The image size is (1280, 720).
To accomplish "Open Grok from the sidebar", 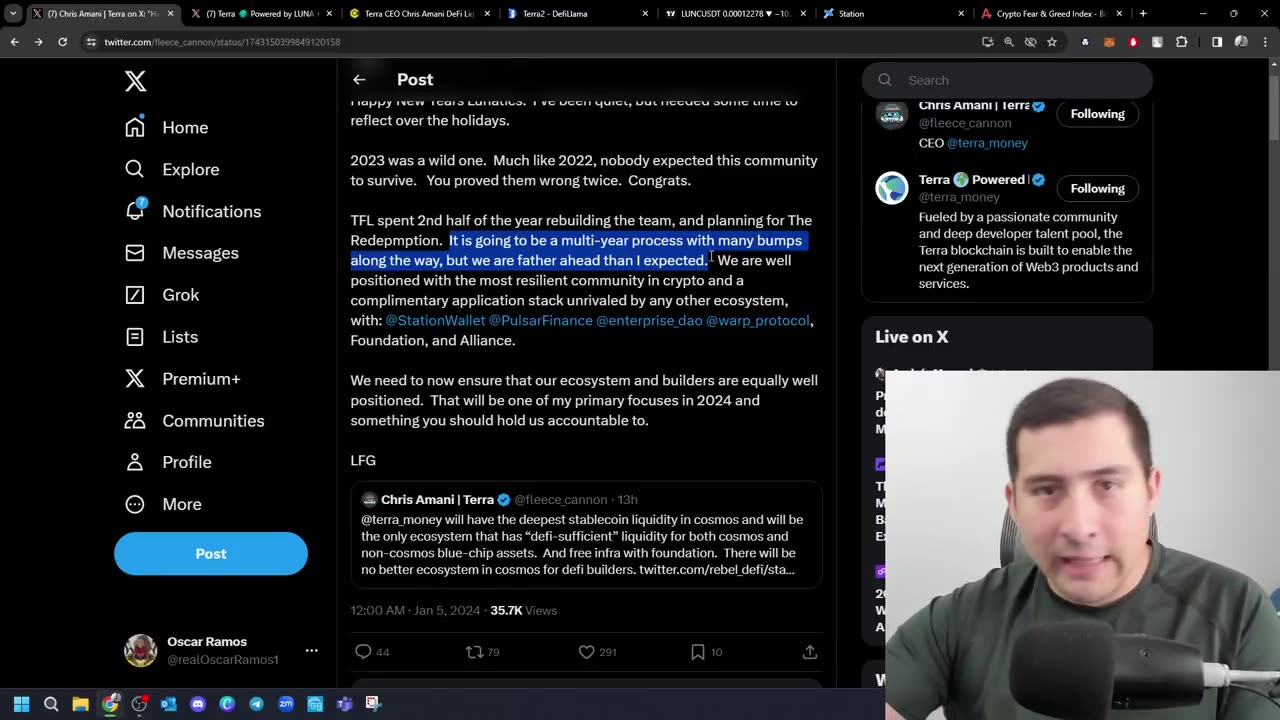I will coord(162,295).
